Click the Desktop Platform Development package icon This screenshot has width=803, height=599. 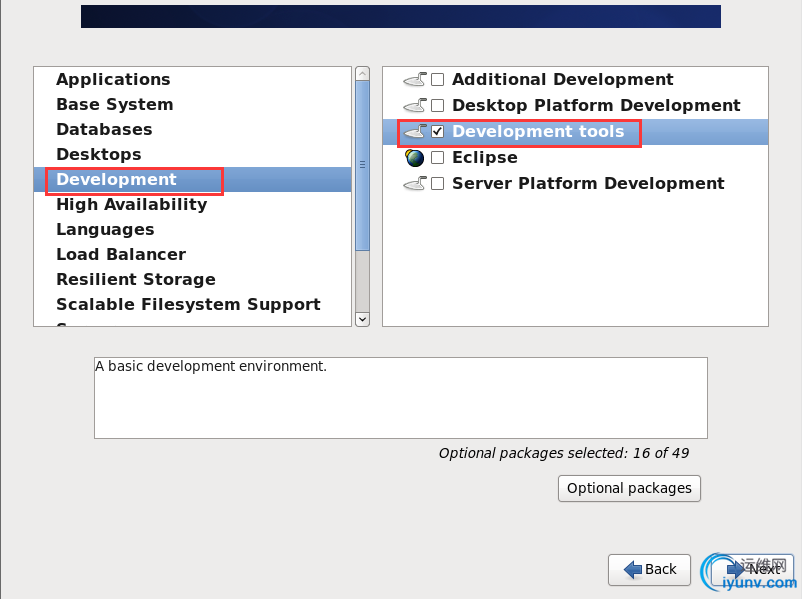tap(415, 105)
